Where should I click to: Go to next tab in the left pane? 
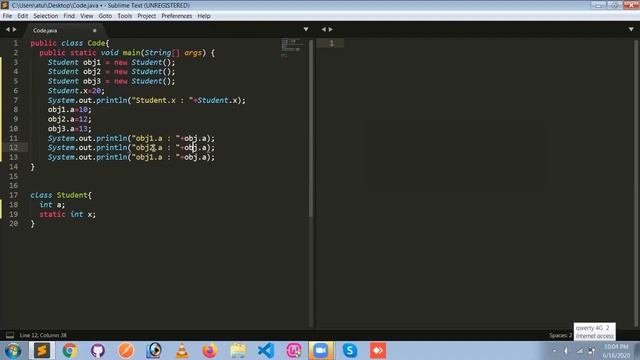point(15,29)
